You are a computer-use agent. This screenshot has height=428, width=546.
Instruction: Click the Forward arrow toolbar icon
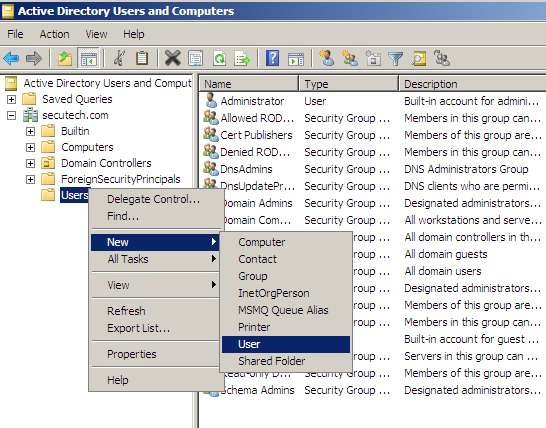coord(33,58)
